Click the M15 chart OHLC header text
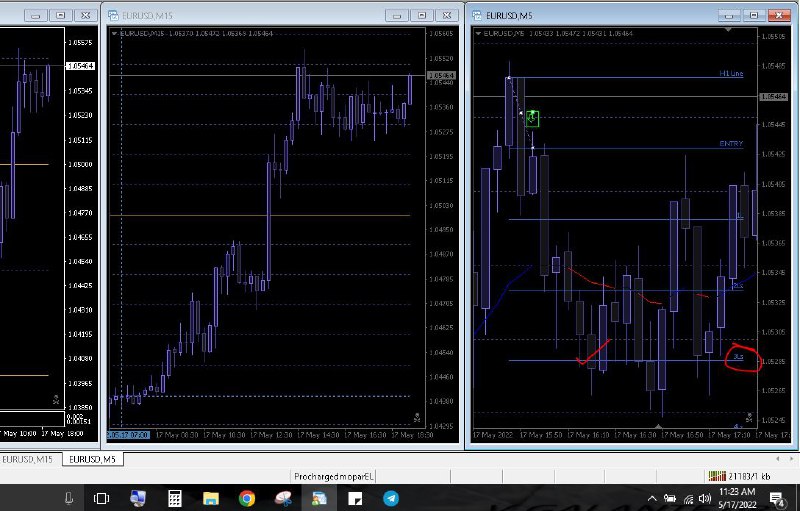The image size is (800, 511). tap(196, 34)
